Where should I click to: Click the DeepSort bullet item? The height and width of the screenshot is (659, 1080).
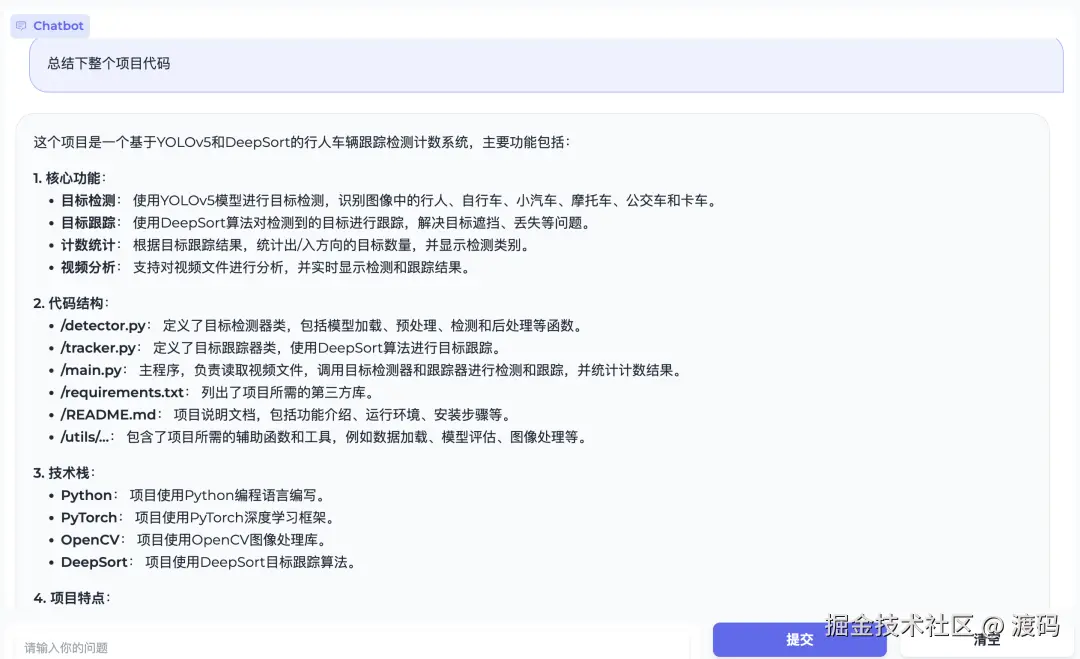coord(209,563)
